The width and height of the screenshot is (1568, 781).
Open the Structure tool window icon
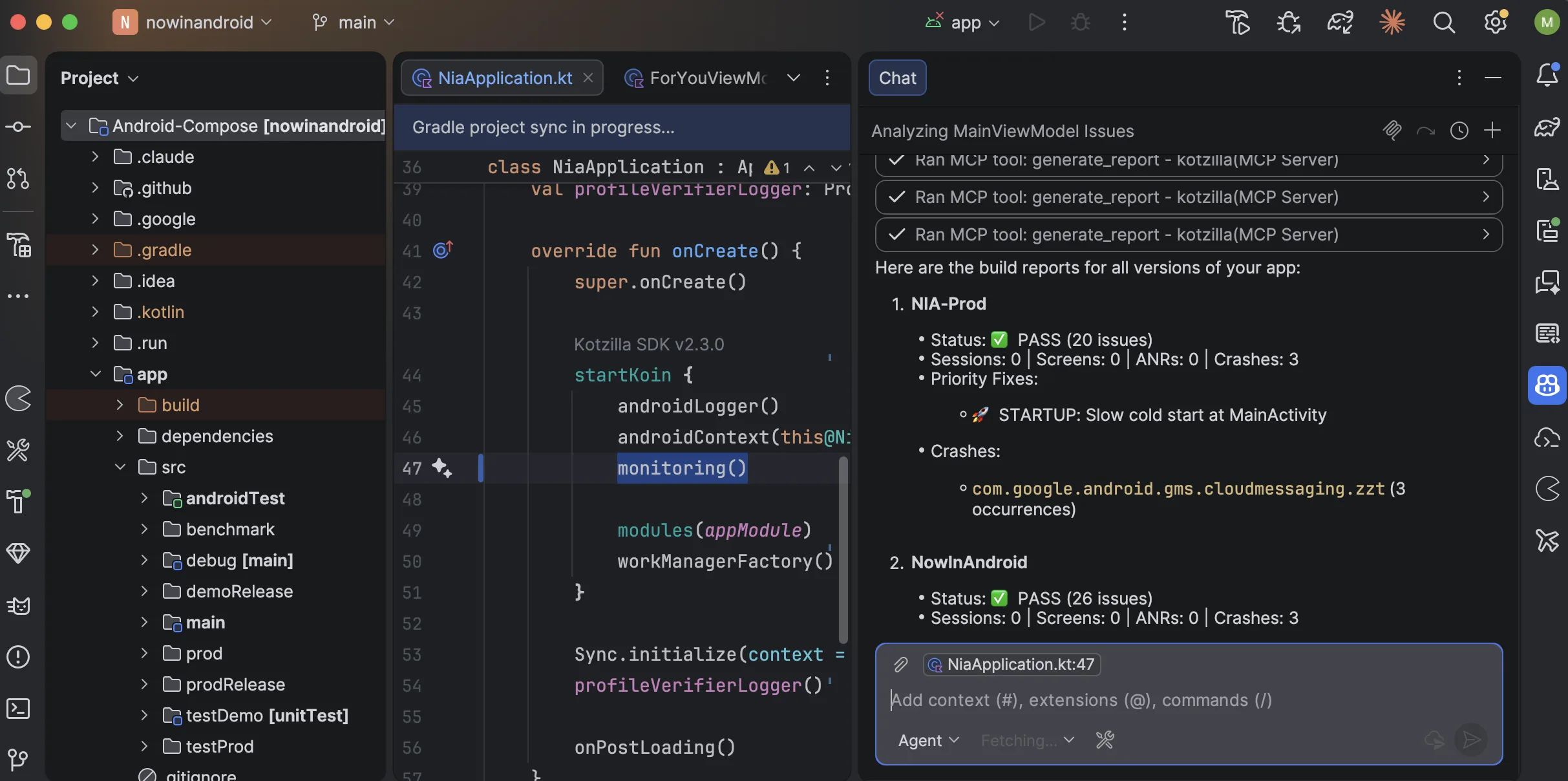click(x=18, y=245)
